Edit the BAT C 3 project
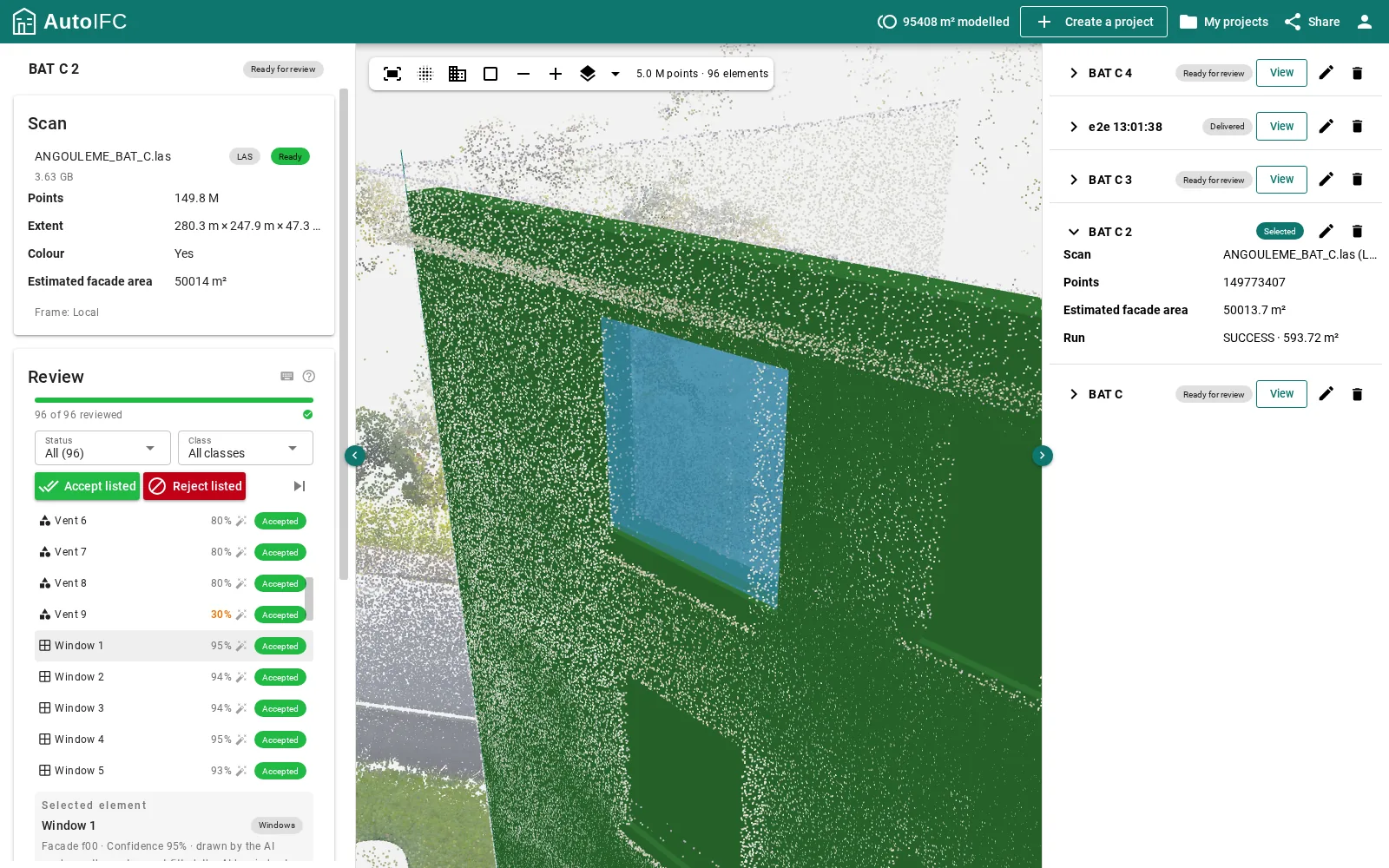Viewport: 1389px width, 868px height. coord(1326,180)
